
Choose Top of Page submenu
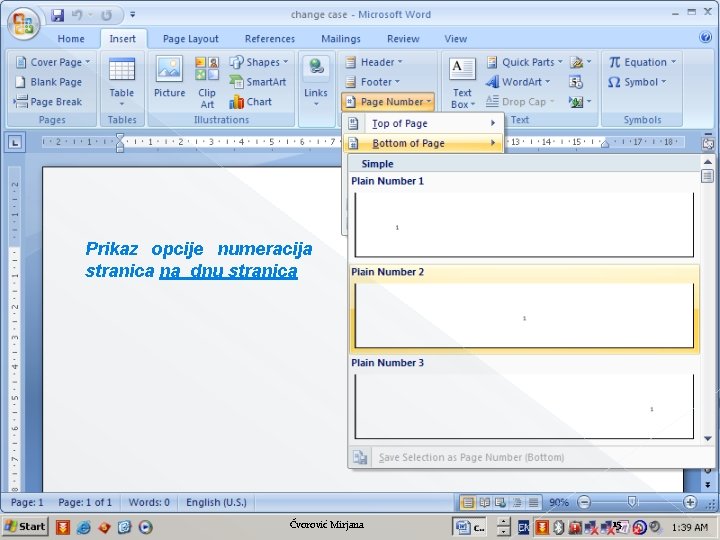click(x=423, y=123)
